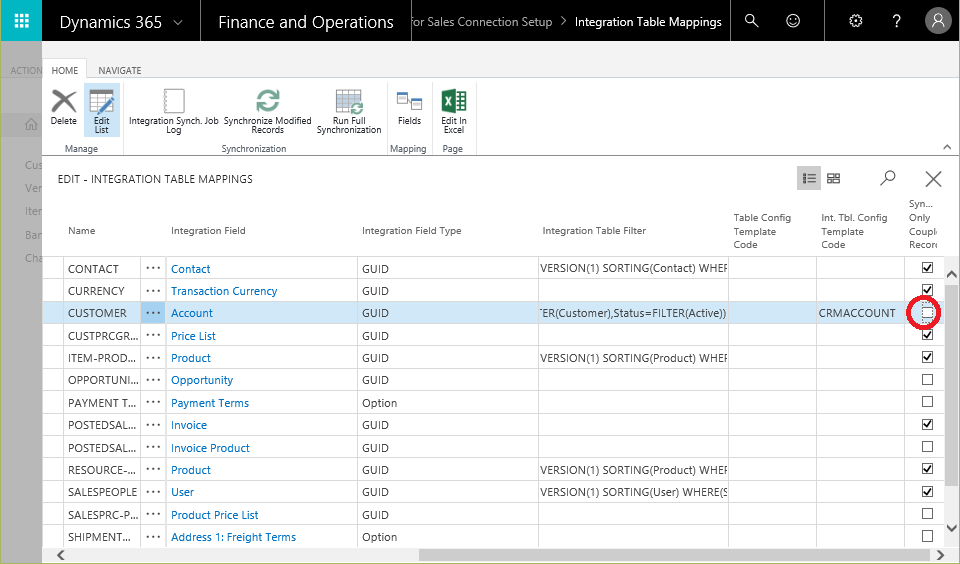Uncheck the SALESPEOPLE row synch checkbox

[928, 491]
